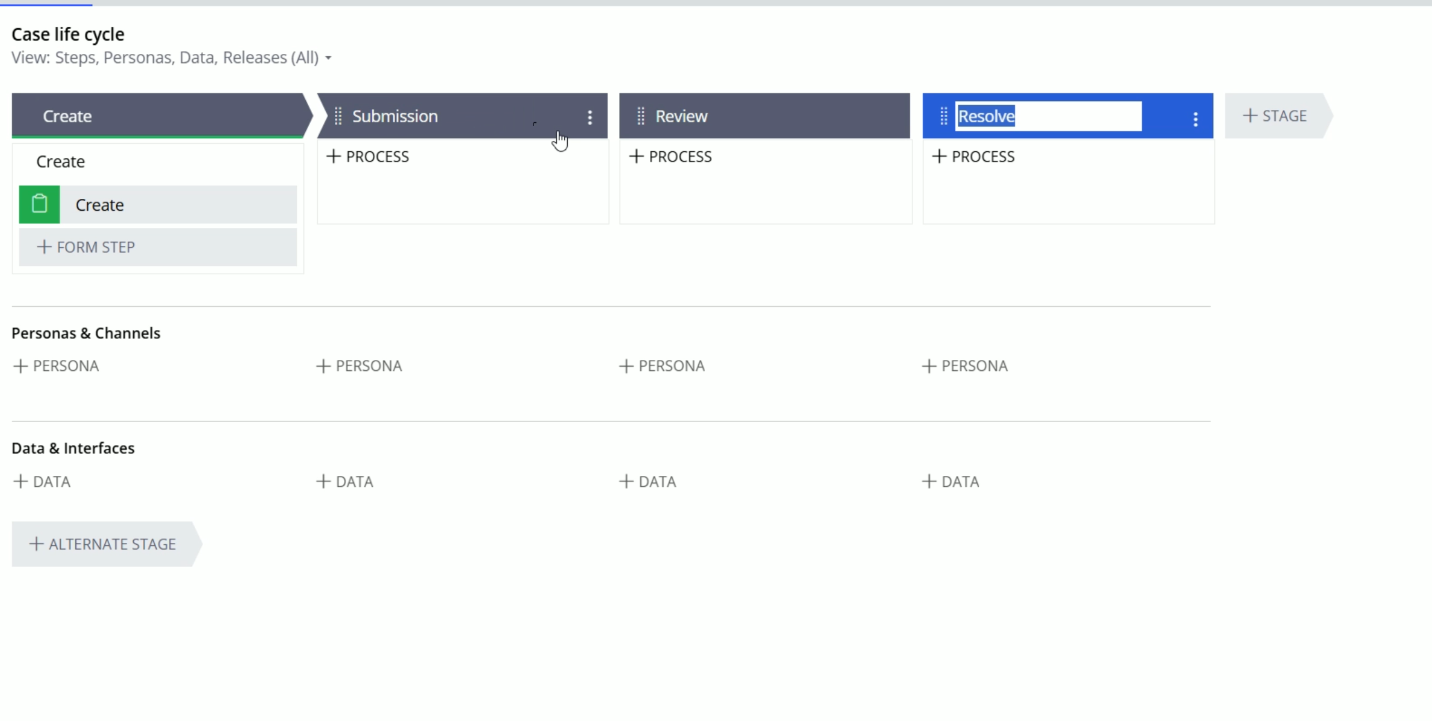1432x721 pixels.
Task: Add a process under Review stage
Action: [x=671, y=156]
